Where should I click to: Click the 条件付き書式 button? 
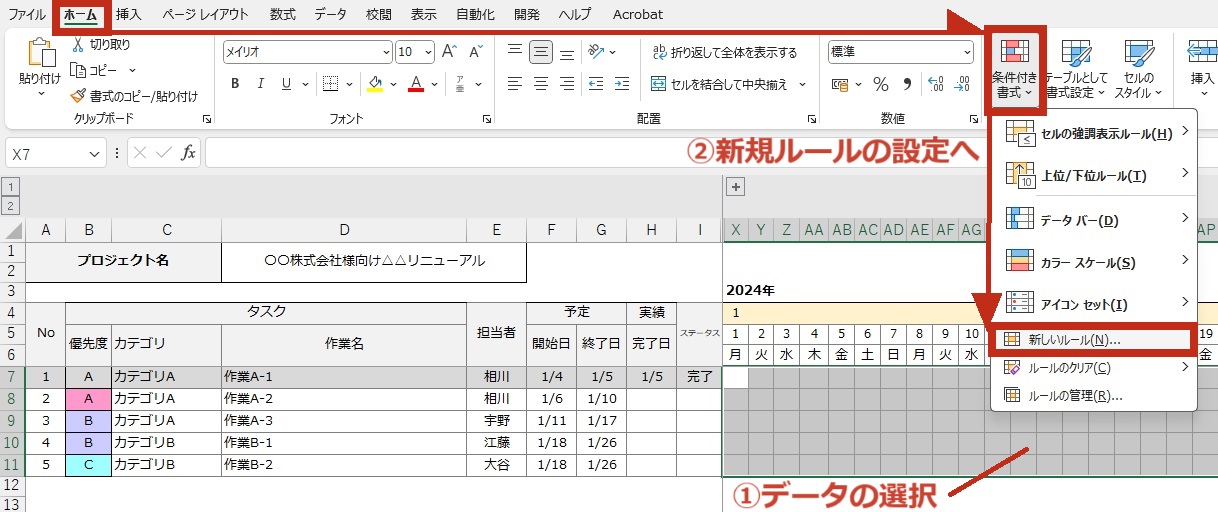(x=1016, y=68)
